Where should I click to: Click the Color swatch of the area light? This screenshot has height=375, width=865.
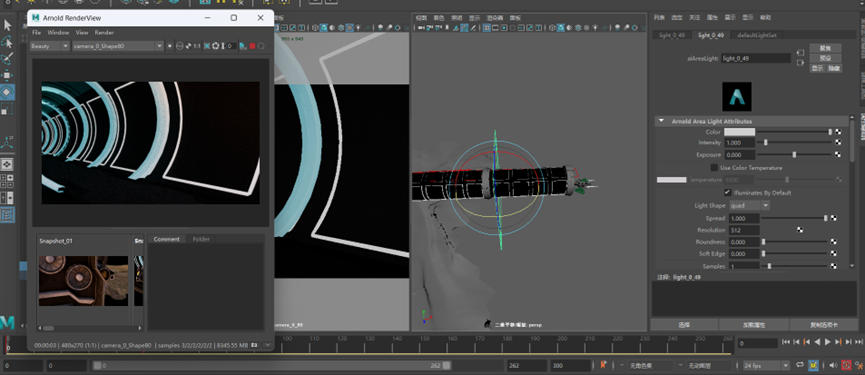tap(739, 132)
